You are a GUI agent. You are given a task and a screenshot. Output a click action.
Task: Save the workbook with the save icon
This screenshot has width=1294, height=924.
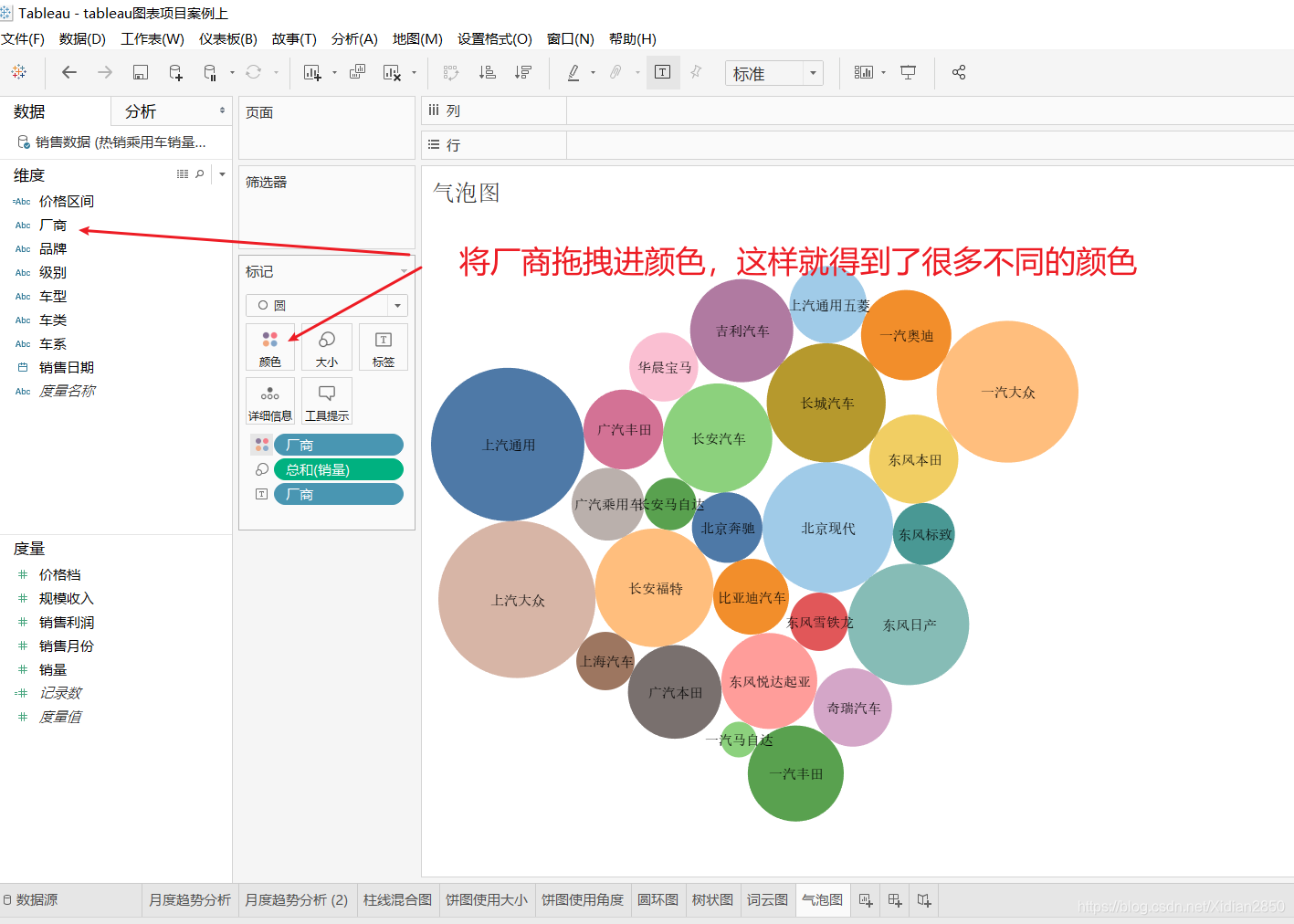point(141,72)
